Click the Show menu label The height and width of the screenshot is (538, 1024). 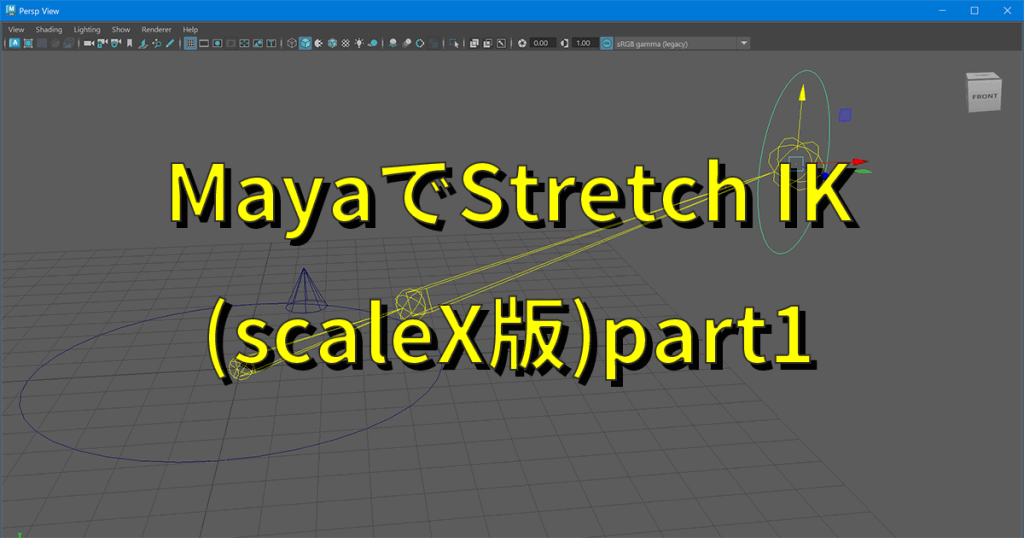coord(121,30)
